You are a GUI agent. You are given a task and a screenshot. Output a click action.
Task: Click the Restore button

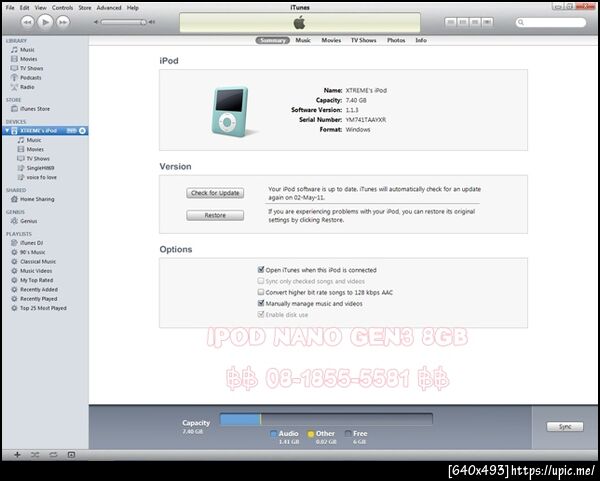(x=215, y=215)
